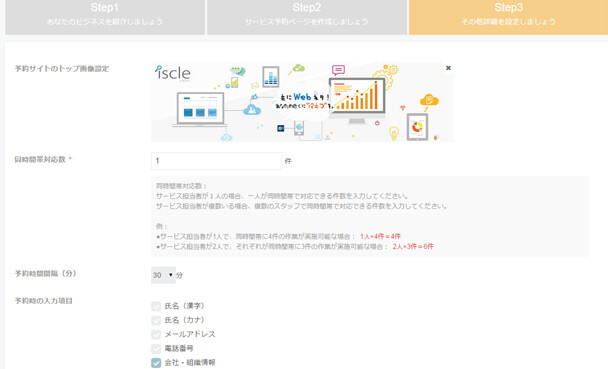
Task: Focus the 同時間帯対応数 number field
Action: pos(216,161)
